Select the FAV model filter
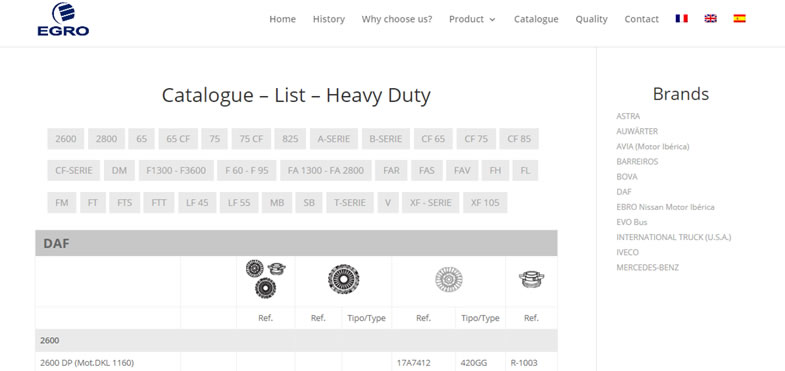Viewport: 785px width, 371px height. pyautogui.click(x=462, y=170)
